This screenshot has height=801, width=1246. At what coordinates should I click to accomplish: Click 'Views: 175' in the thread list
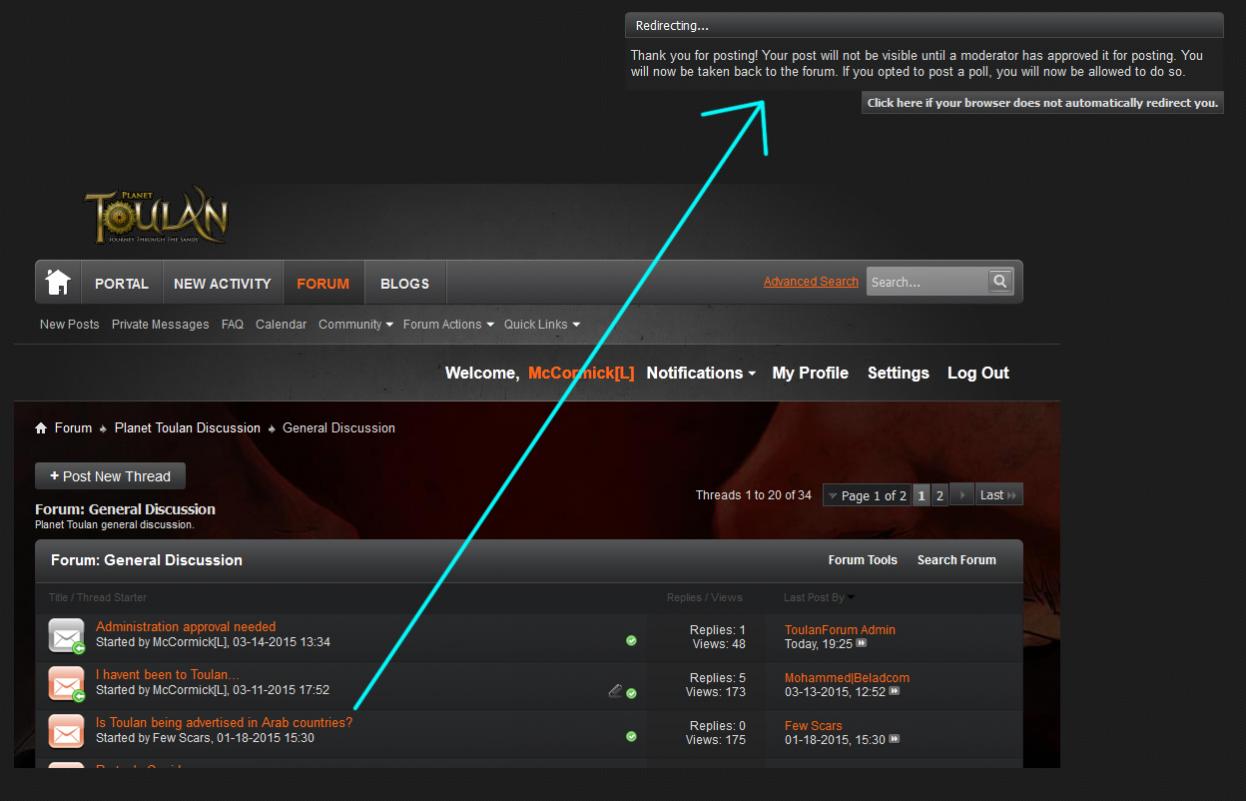[716, 740]
